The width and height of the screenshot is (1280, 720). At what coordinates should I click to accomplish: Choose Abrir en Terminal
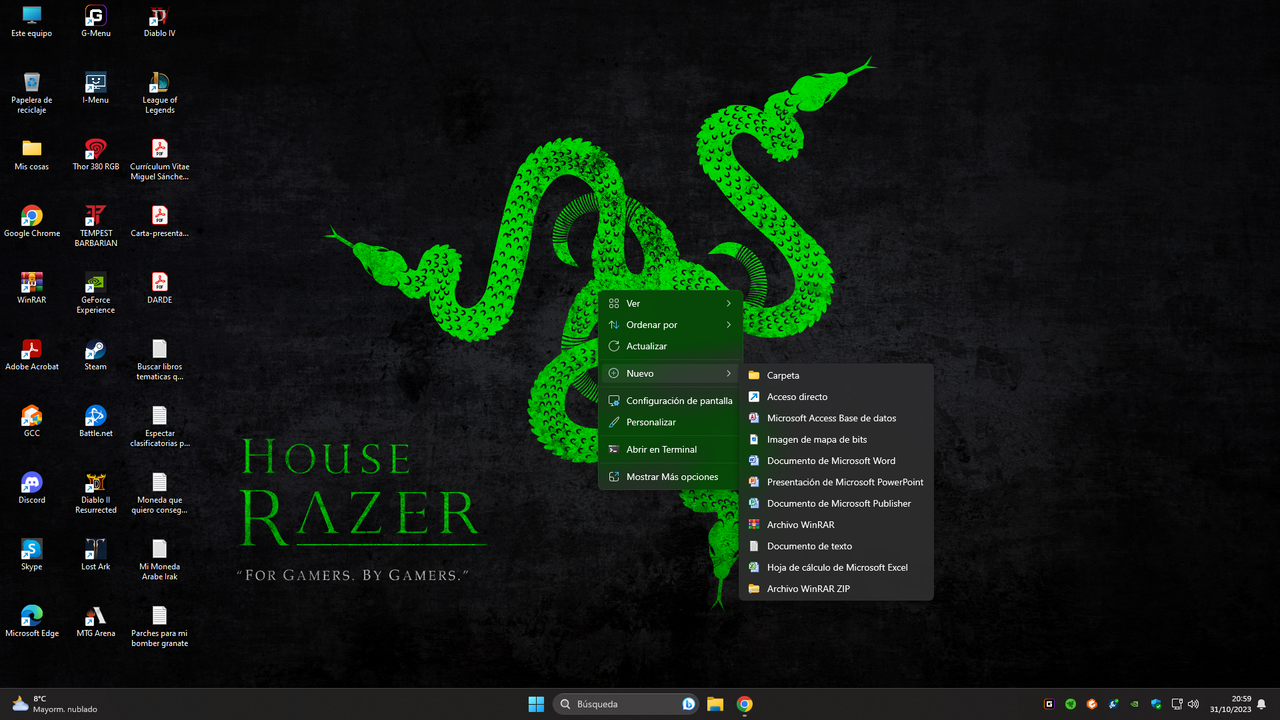click(x=670, y=449)
